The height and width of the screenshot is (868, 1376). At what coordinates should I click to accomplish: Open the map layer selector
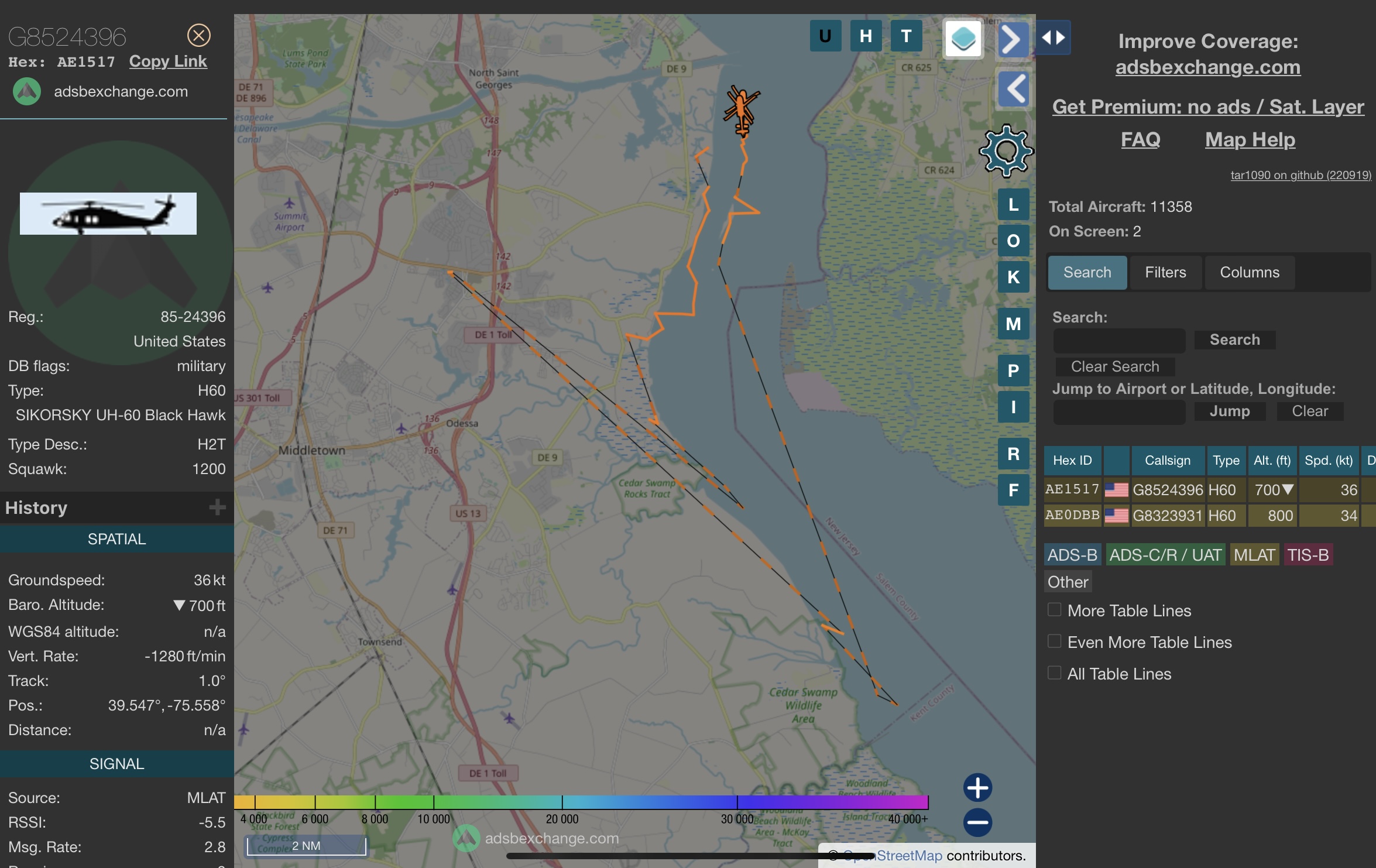tap(963, 39)
